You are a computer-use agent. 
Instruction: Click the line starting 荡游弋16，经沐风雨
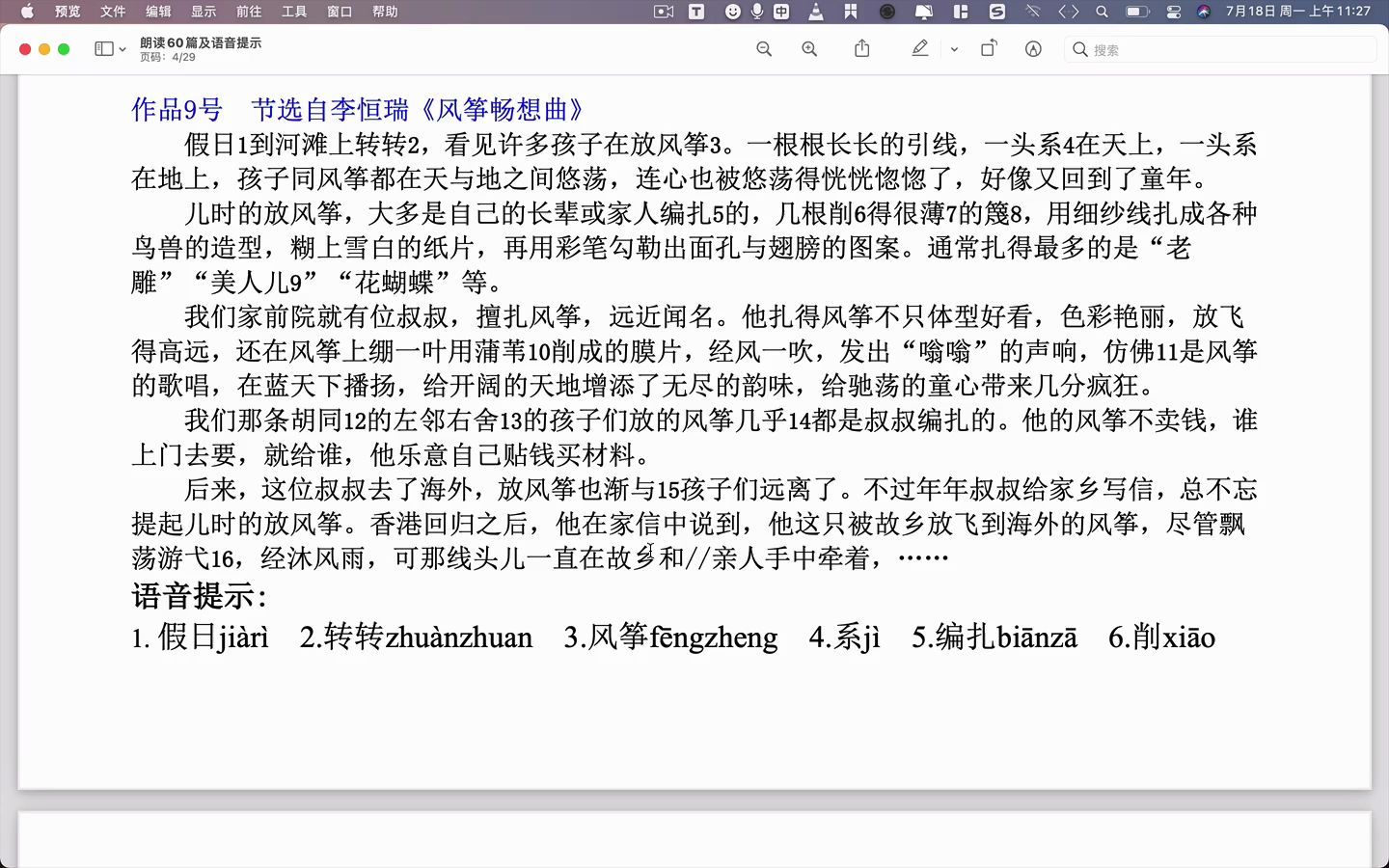point(540,557)
